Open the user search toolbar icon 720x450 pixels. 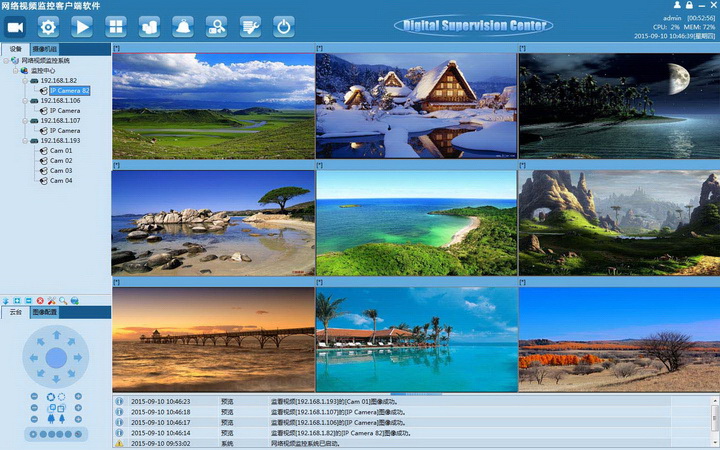pyautogui.click(x=217, y=27)
